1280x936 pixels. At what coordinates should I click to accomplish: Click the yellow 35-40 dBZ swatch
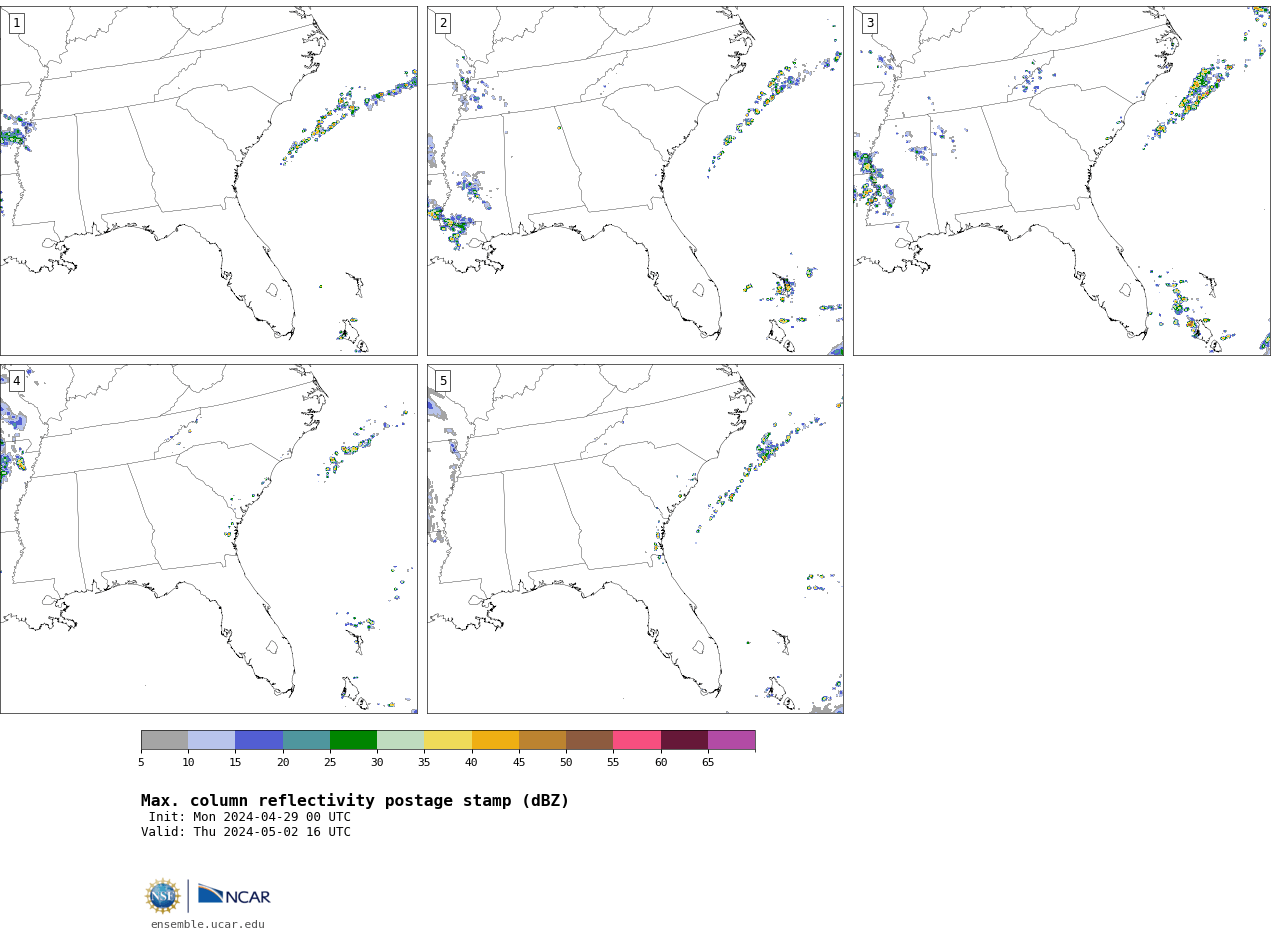pyautogui.click(x=448, y=740)
